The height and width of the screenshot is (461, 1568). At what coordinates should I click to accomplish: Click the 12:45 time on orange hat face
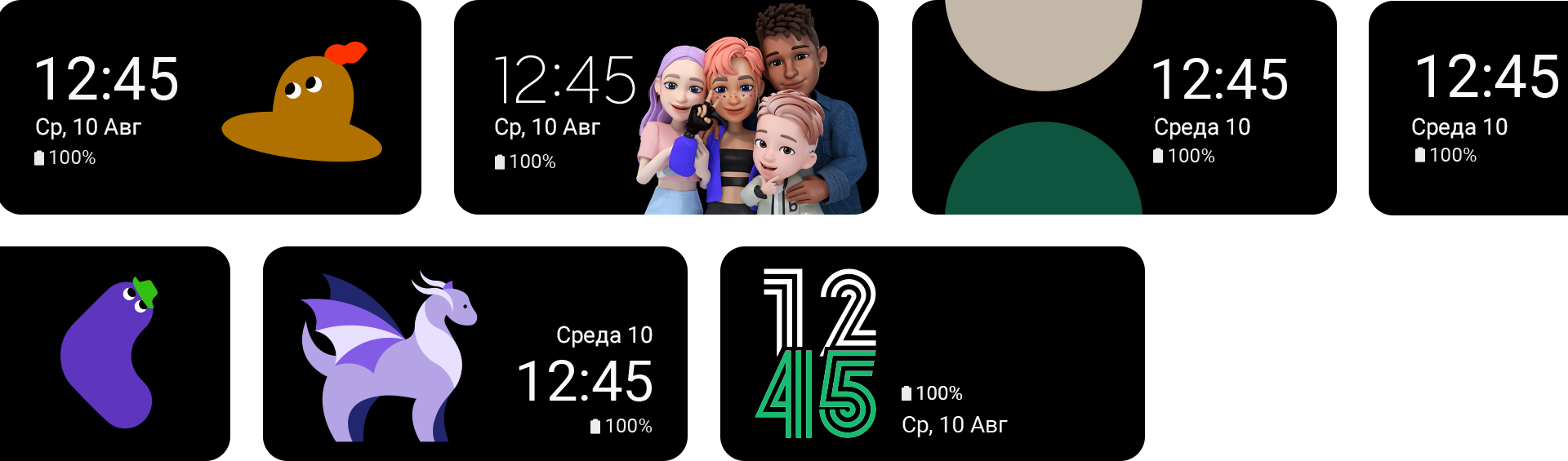point(106,79)
